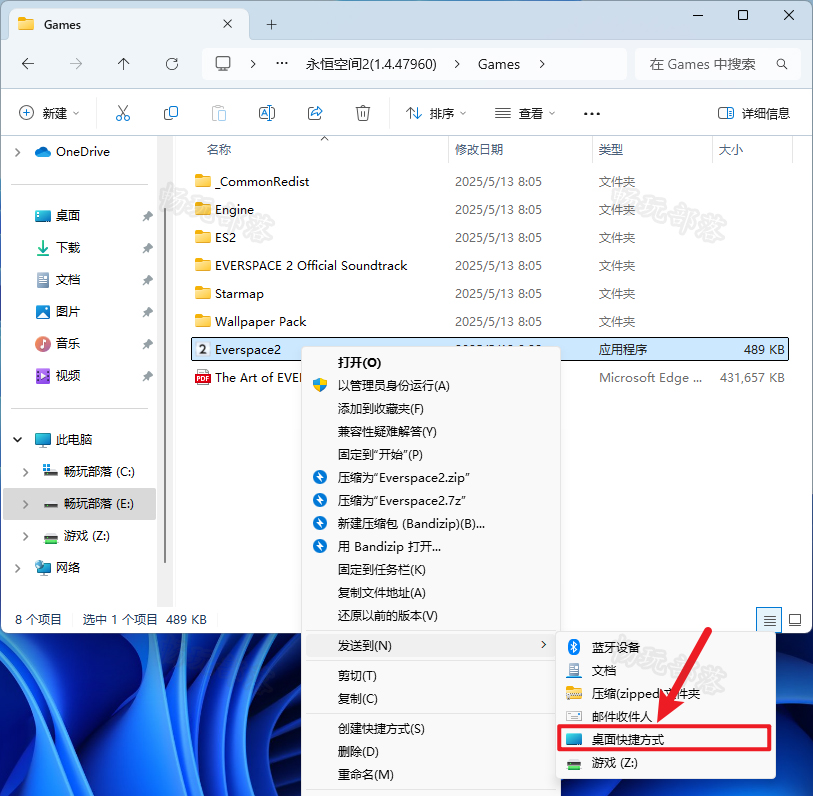
Task: Collapse the 此电脑 tree node
Action: (18, 440)
